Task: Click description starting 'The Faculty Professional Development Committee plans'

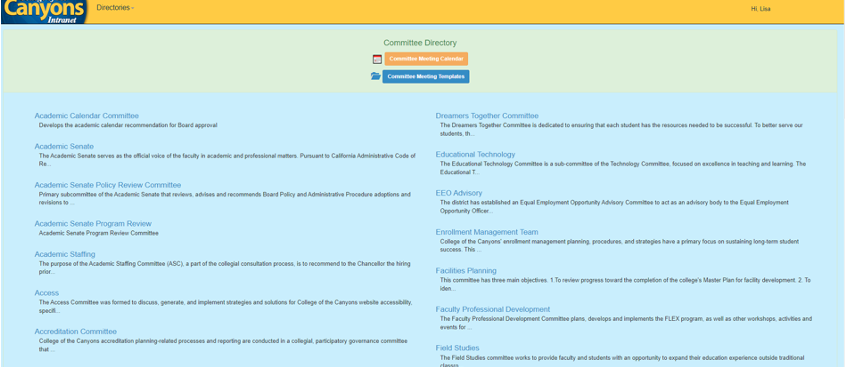Action: click(x=626, y=323)
